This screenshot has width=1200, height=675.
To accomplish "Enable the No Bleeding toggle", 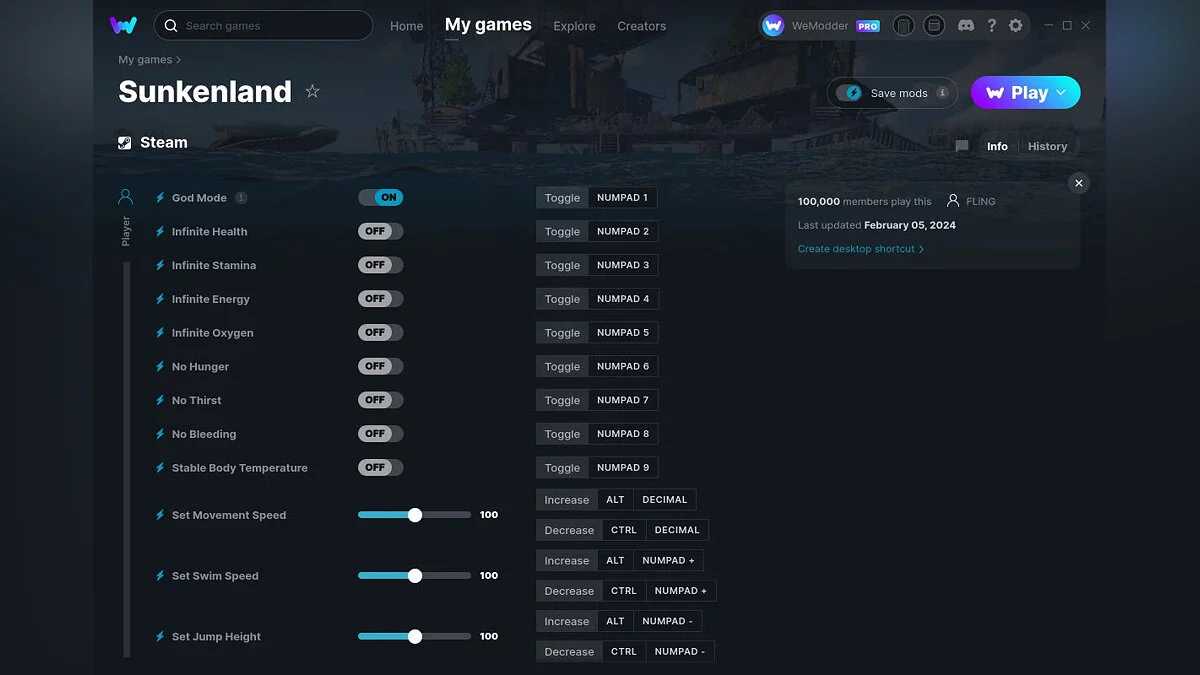I will (x=380, y=433).
